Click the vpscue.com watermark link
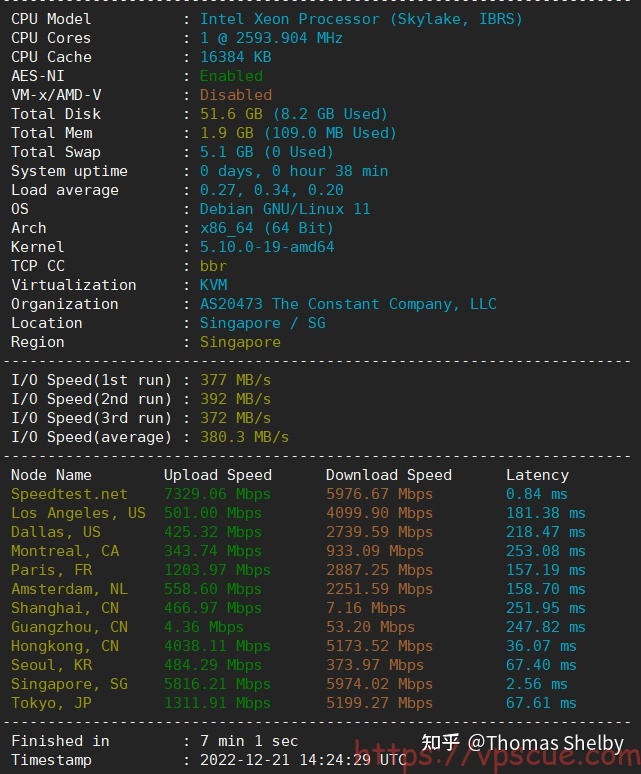Image resolution: width=641 pixels, height=774 pixels. (497, 756)
